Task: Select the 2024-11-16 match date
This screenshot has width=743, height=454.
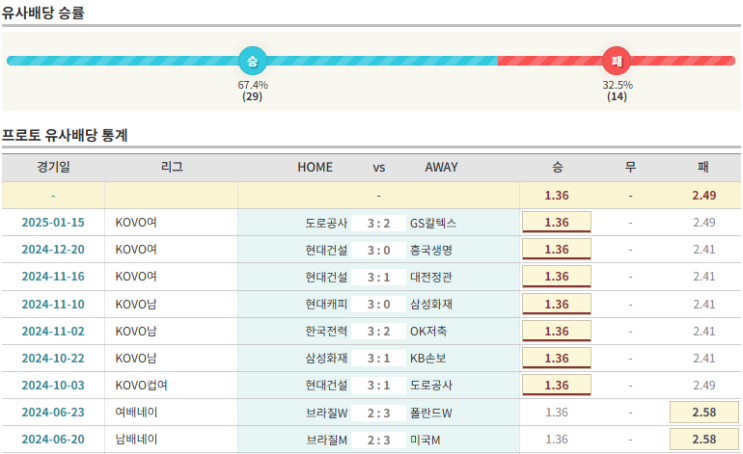Action: pos(53,277)
